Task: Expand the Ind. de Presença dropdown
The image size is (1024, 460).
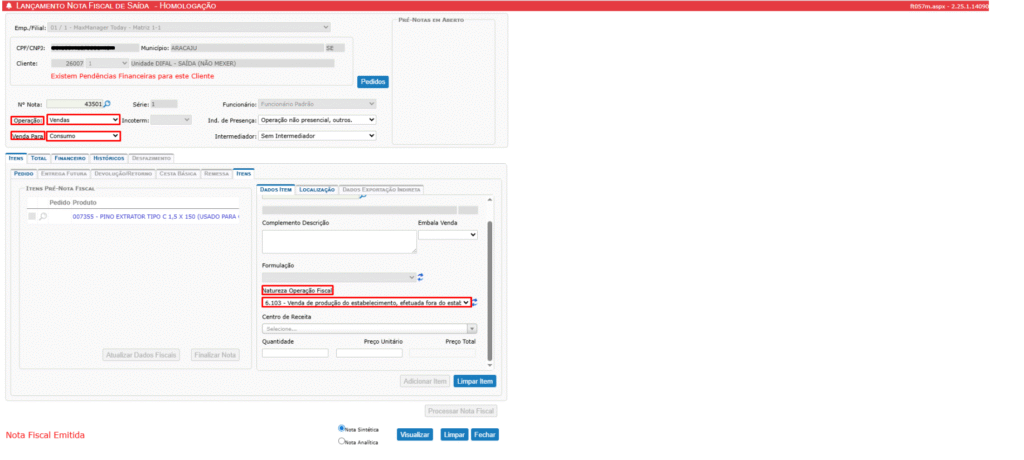Action: pyautogui.click(x=316, y=120)
